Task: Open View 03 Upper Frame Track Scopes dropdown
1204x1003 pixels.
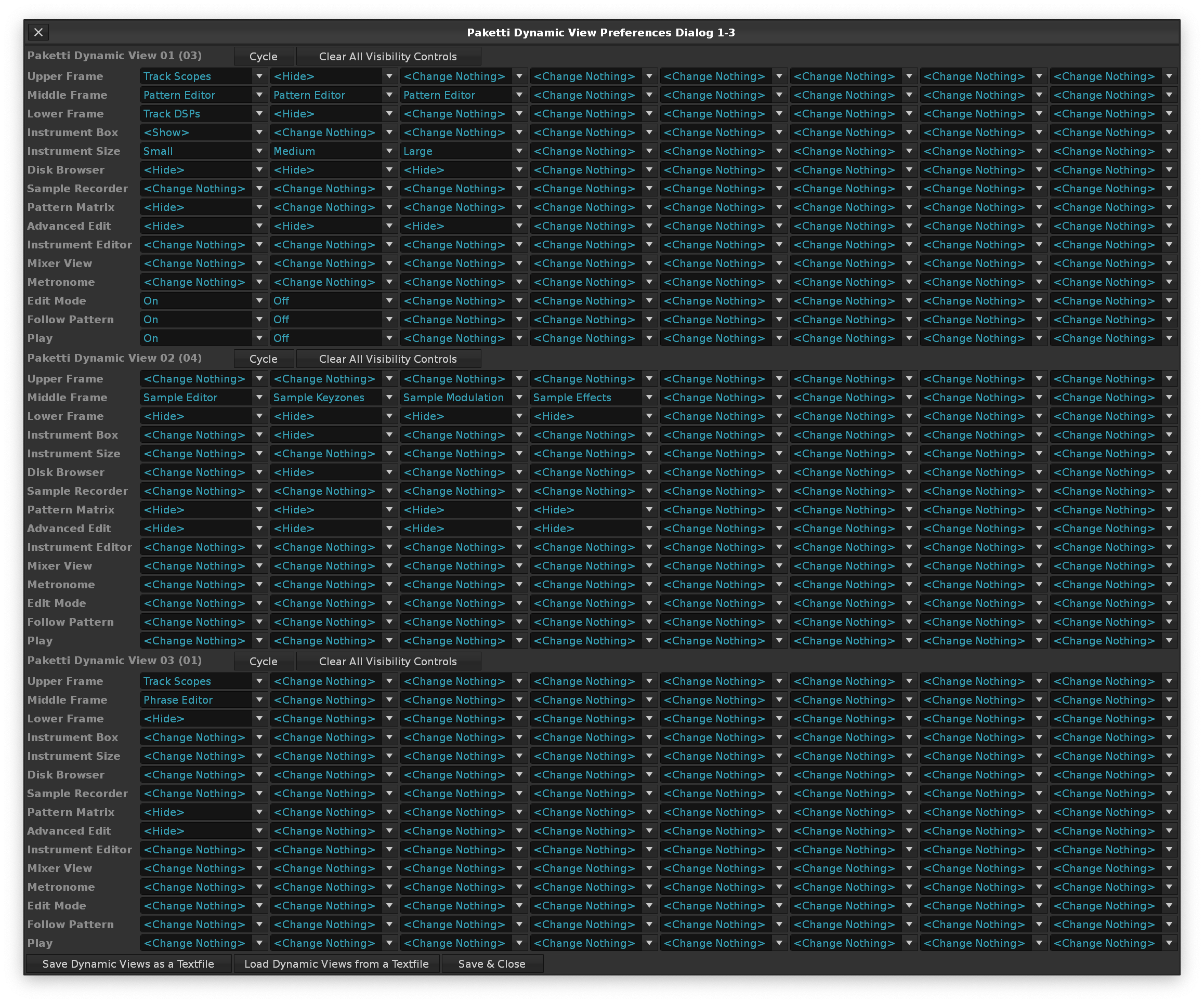Action: (203, 681)
